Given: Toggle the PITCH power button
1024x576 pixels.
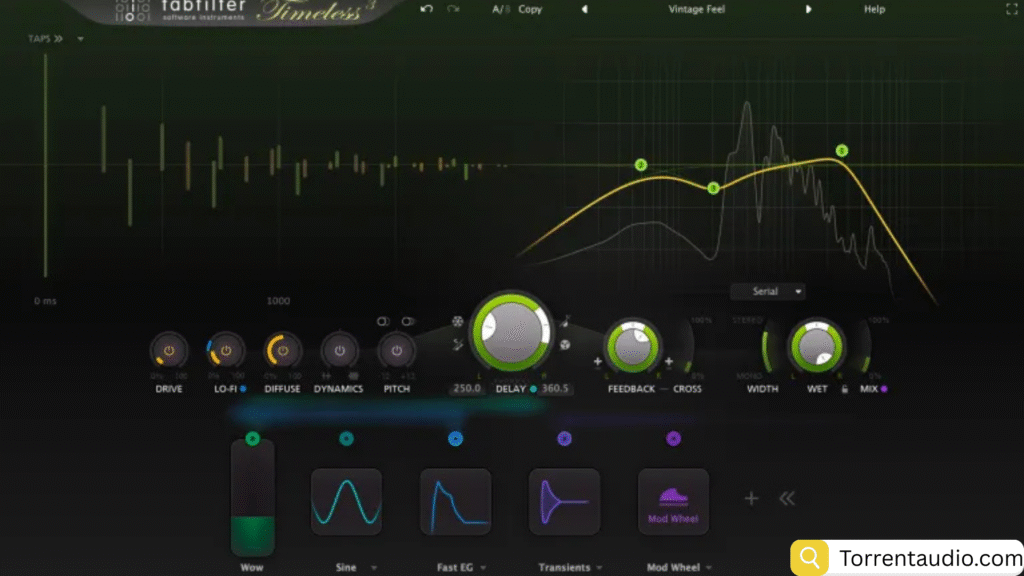Looking at the screenshot, I should point(397,352).
